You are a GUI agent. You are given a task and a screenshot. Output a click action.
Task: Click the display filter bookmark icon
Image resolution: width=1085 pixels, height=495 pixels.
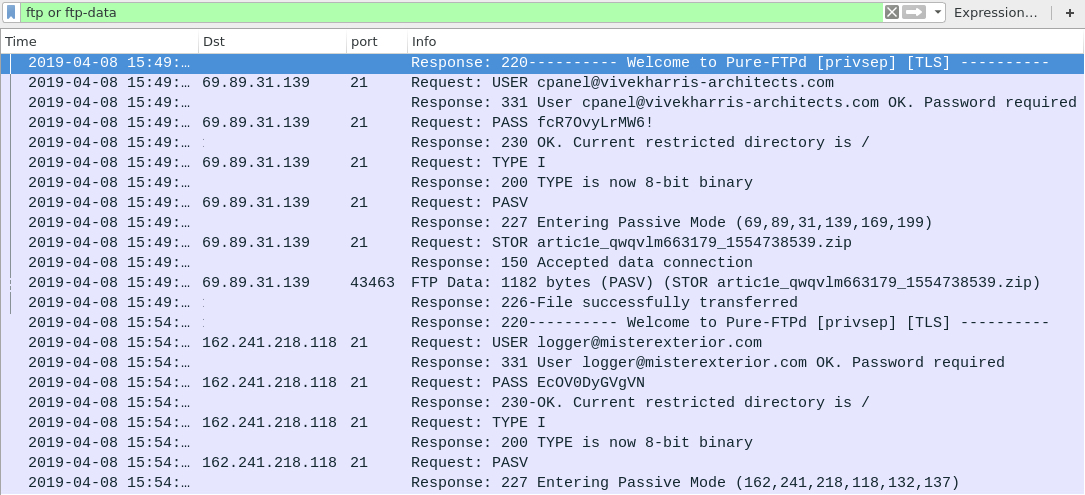click(x=12, y=12)
